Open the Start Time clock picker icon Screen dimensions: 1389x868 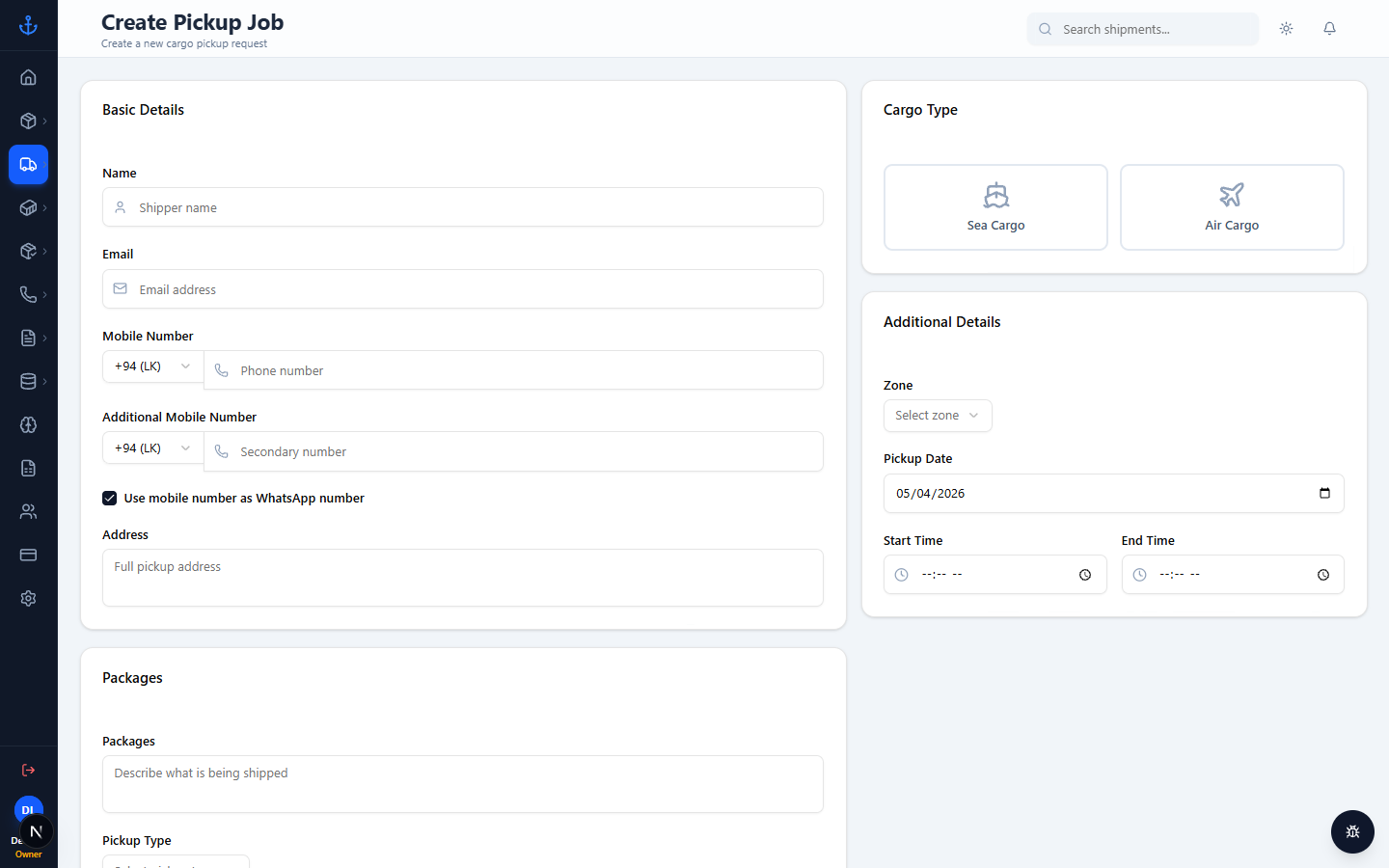coord(1085,575)
